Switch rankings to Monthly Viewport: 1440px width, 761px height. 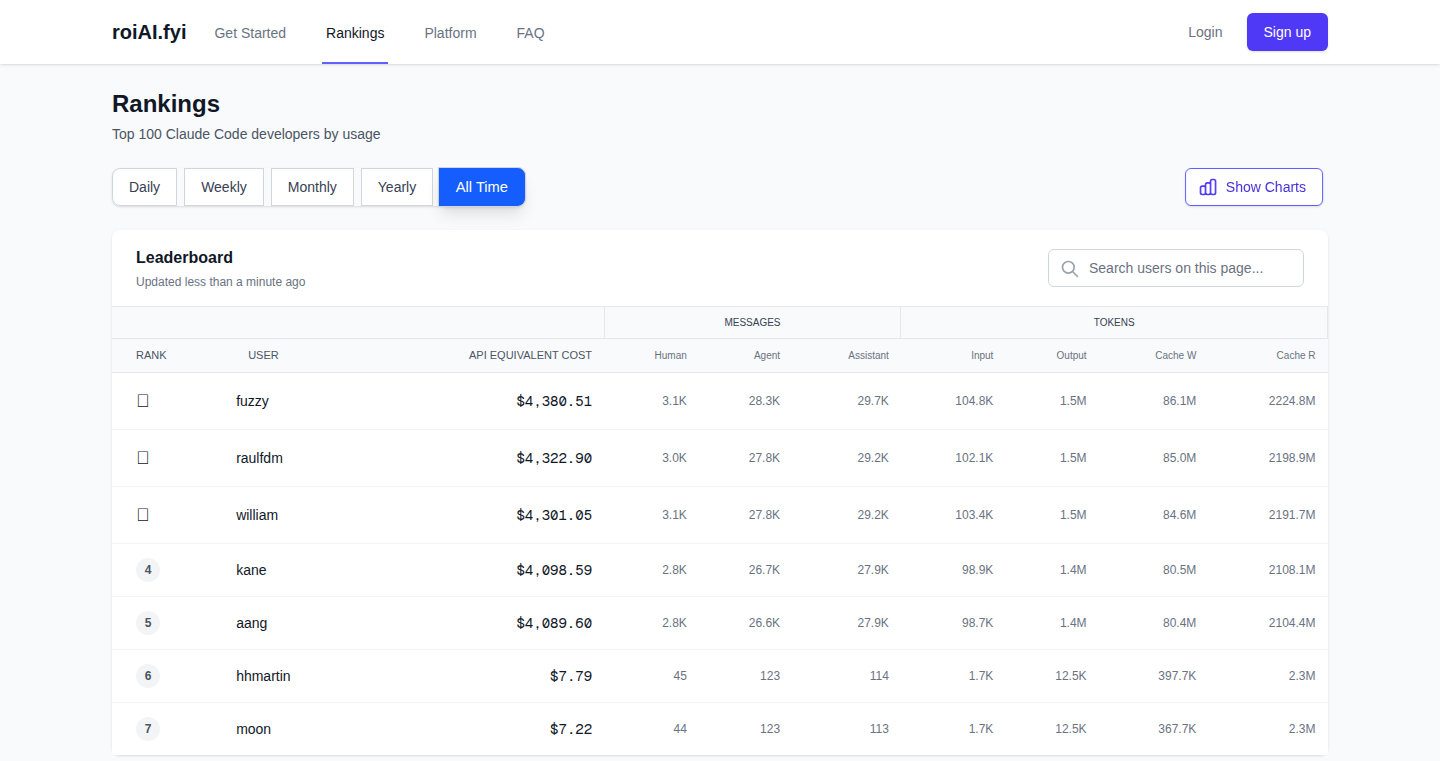312,187
